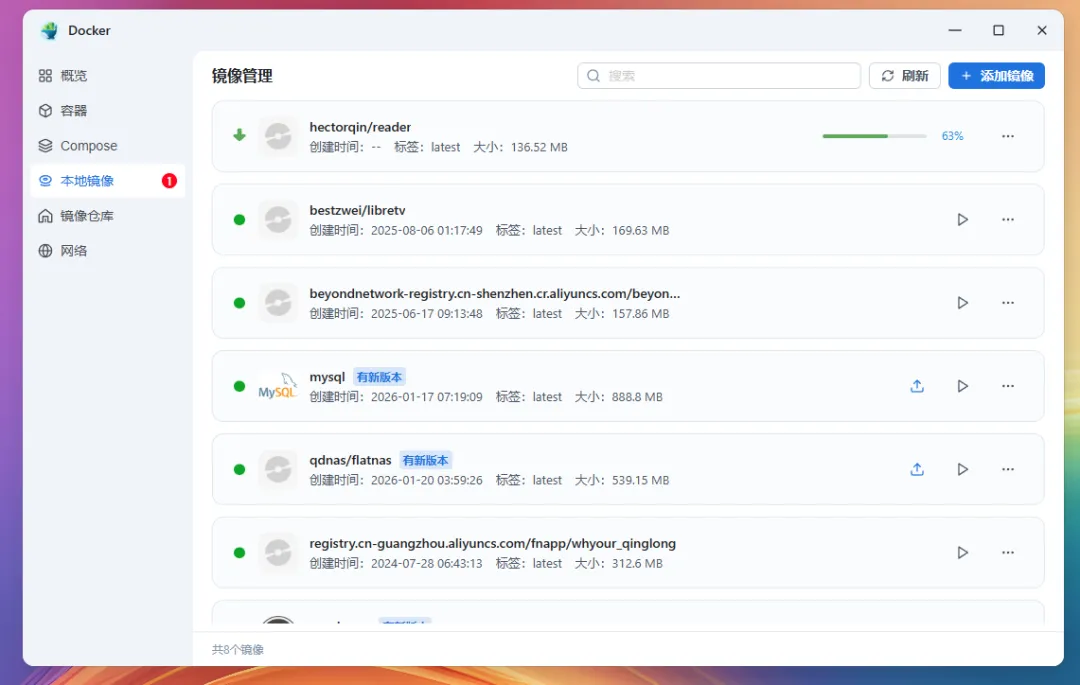Image resolution: width=1080 pixels, height=685 pixels.
Task: Click the bestzwei/libretv image thumbnail
Action: click(x=278, y=220)
